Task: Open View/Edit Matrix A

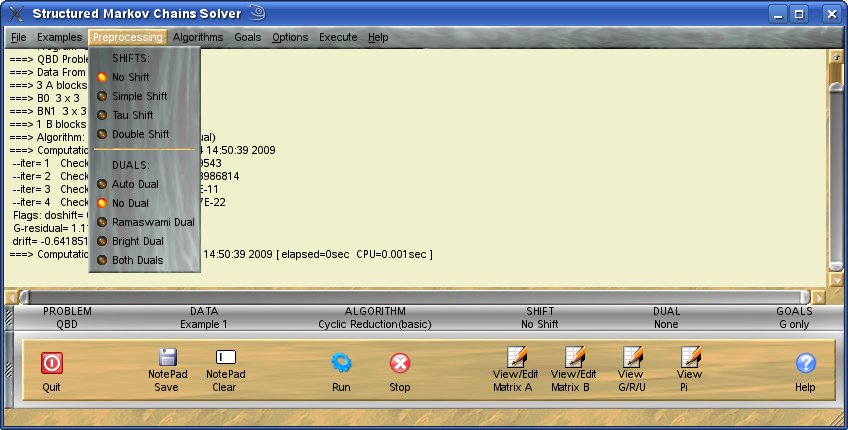Action: 516,357
